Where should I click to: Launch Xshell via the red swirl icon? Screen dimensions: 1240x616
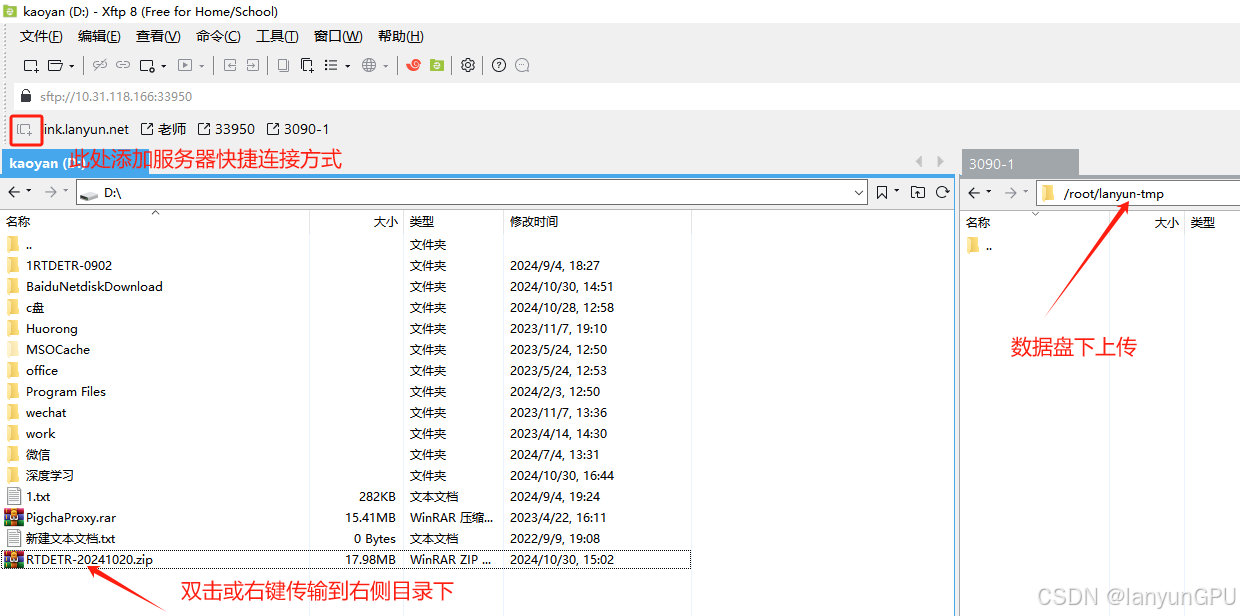click(x=413, y=66)
